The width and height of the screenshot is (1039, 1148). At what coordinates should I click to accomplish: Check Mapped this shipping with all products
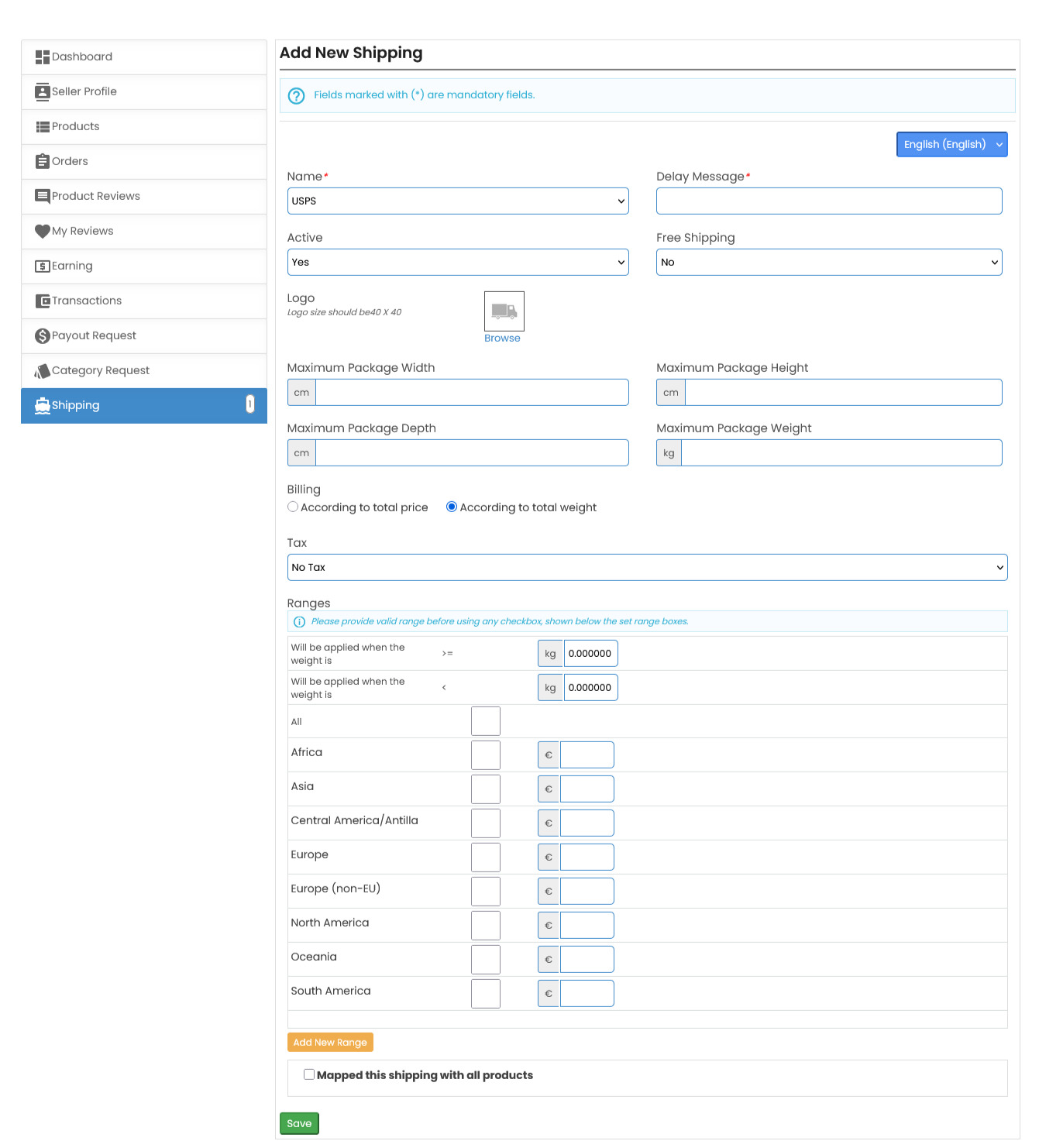tap(309, 1074)
